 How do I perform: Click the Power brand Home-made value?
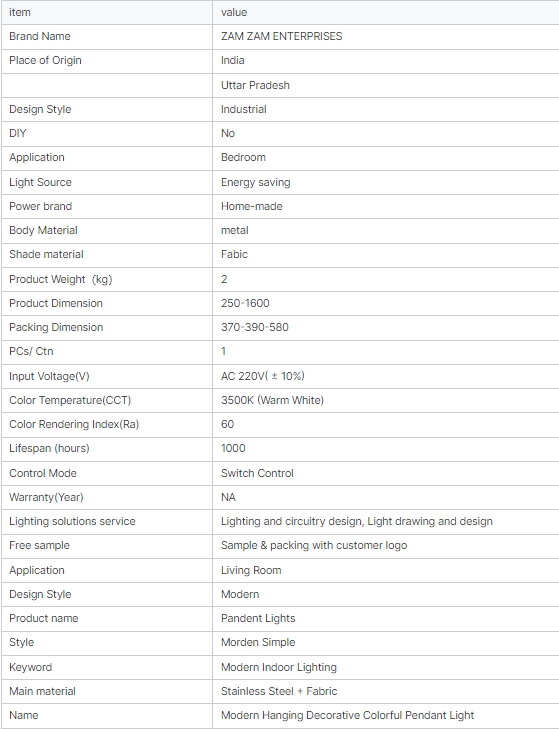coord(252,206)
